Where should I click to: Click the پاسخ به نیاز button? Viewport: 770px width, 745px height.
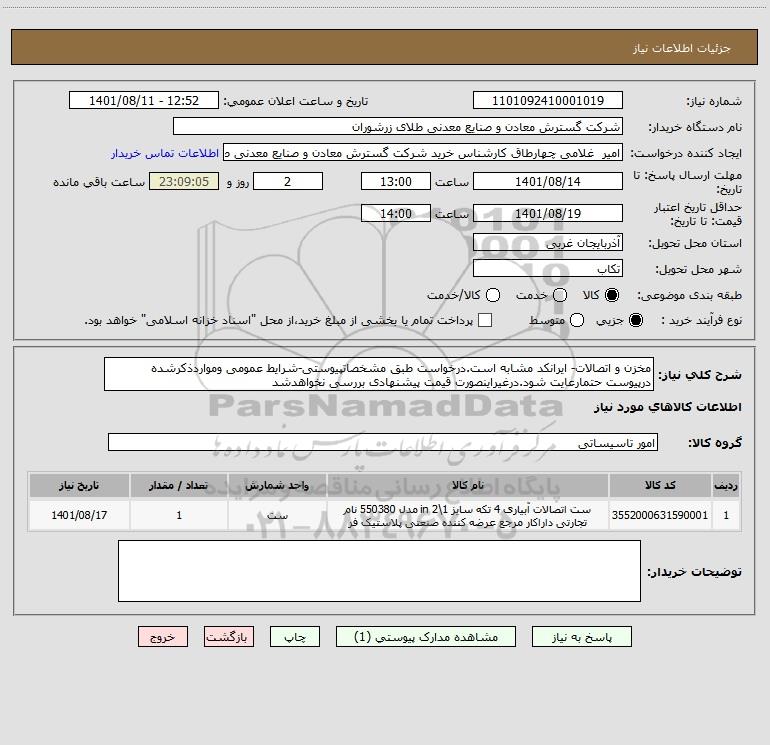click(581, 636)
